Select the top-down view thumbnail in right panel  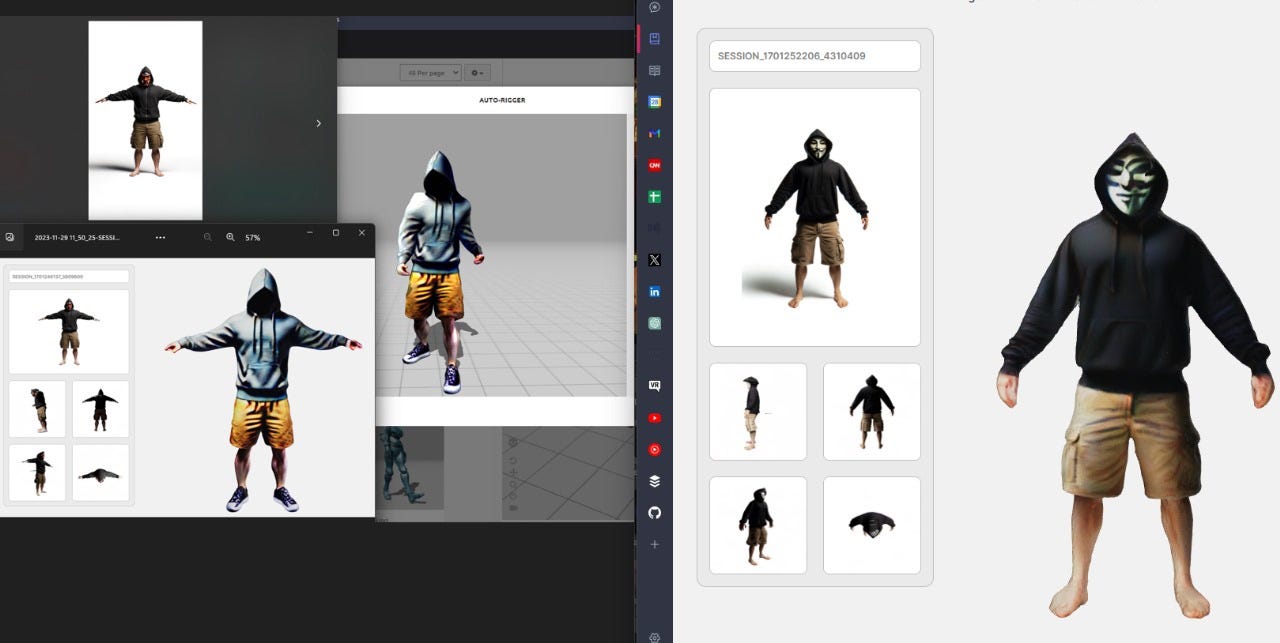tap(872, 525)
